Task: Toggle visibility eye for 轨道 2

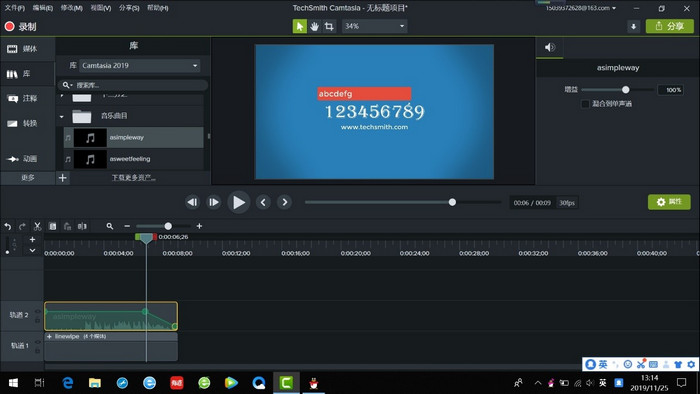Action: (38, 311)
